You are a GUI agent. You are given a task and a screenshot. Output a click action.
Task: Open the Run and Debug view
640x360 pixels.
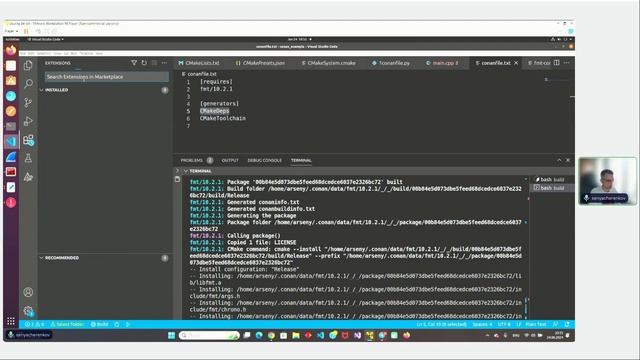pos(28,121)
